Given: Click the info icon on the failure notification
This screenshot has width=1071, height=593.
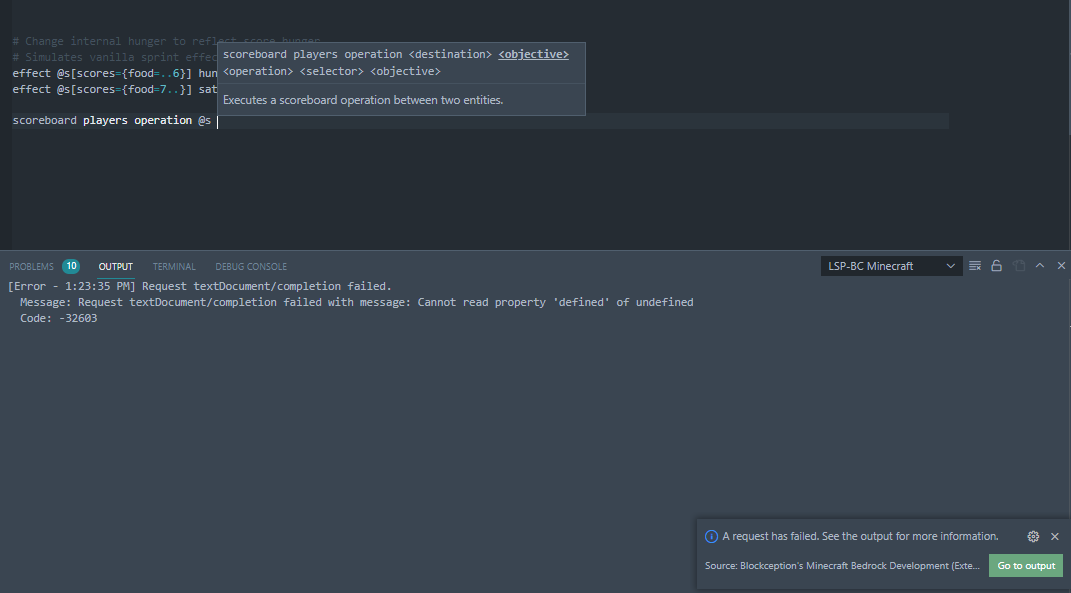Looking at the screenshot, I should 711,536.
